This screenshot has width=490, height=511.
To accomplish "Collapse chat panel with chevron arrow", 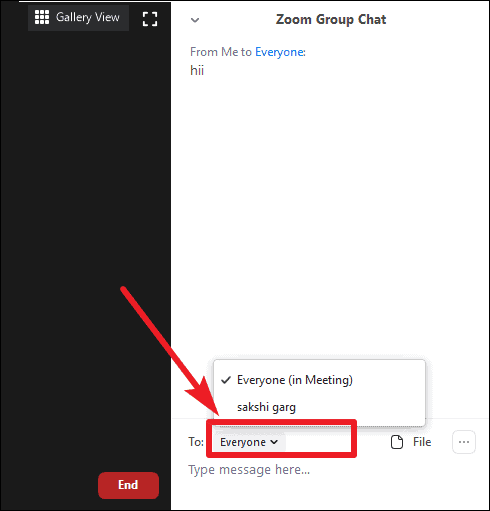I will coord(195,20).
